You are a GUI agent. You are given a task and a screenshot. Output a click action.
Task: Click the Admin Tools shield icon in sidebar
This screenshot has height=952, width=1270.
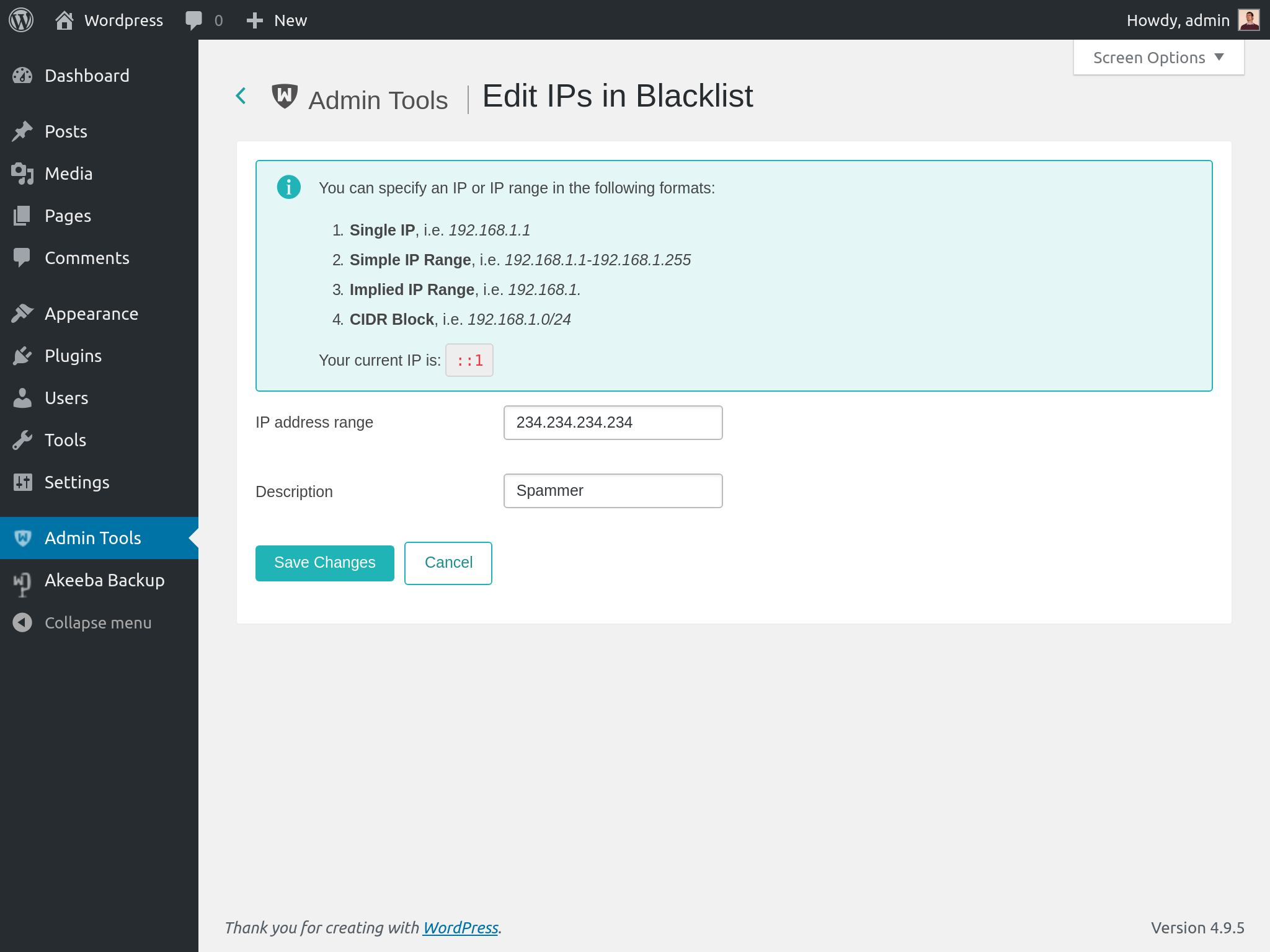[x=23, y=538]
